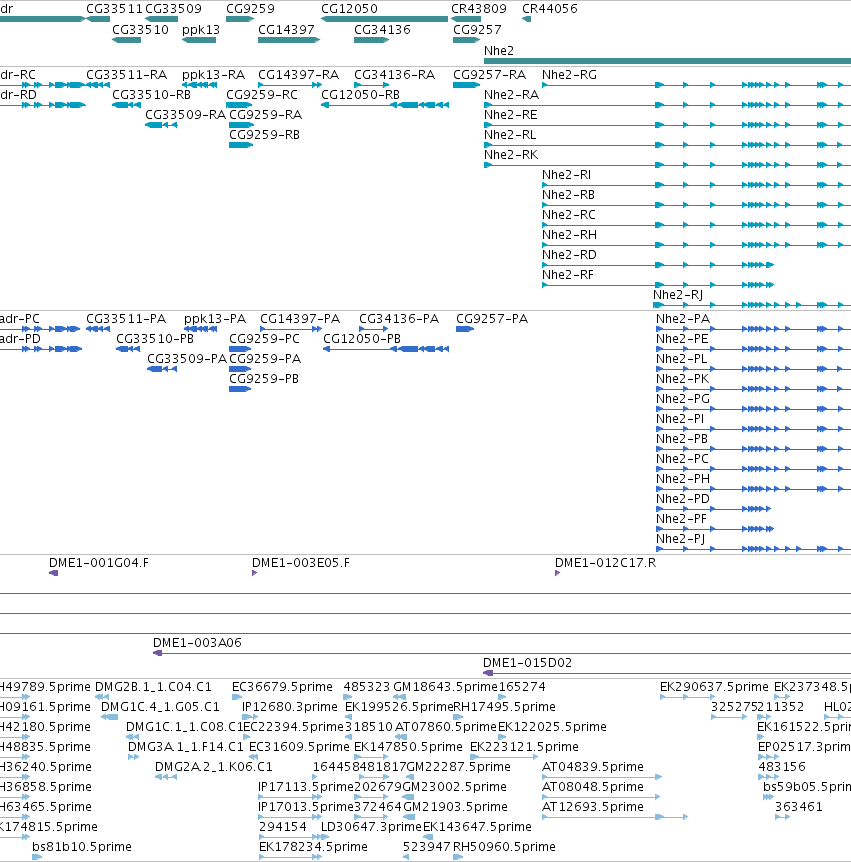Click the DMG2B.1_1.C04.C1 EST label
Viewport: 851px width, 862px height.
[x=153, y=687]
